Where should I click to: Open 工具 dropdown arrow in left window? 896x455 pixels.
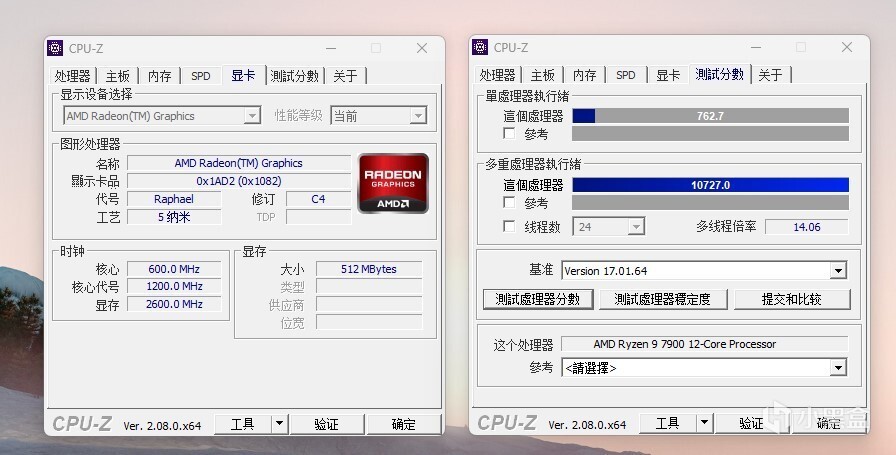(279, 424)
